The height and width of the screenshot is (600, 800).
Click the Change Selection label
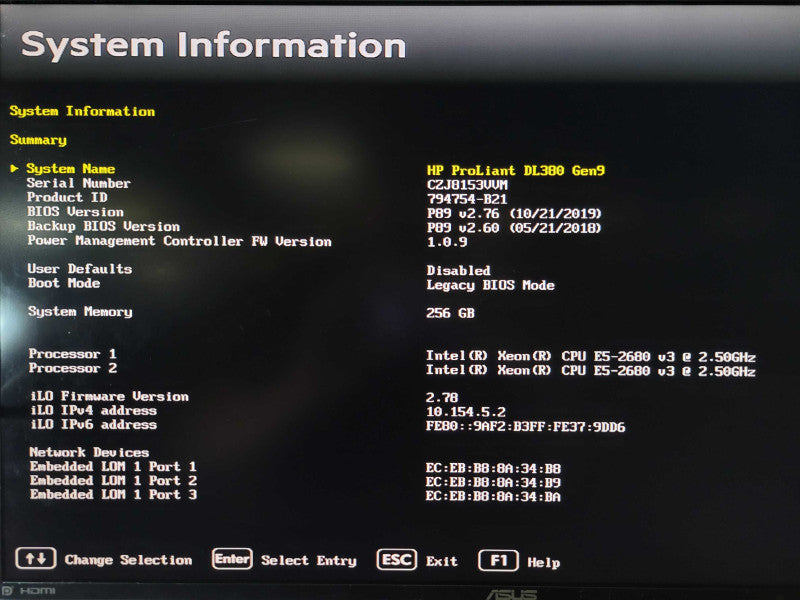click(x=128, y=560)
